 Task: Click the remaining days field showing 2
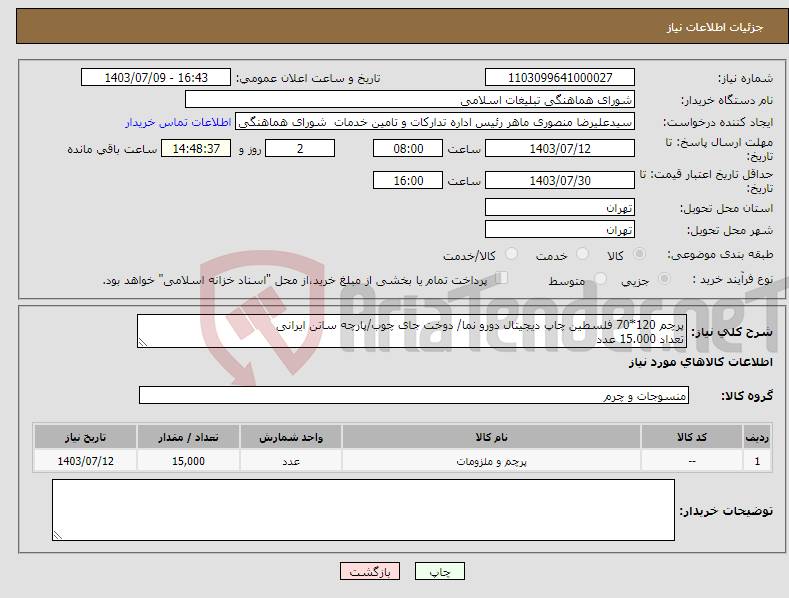click(300, 148)
